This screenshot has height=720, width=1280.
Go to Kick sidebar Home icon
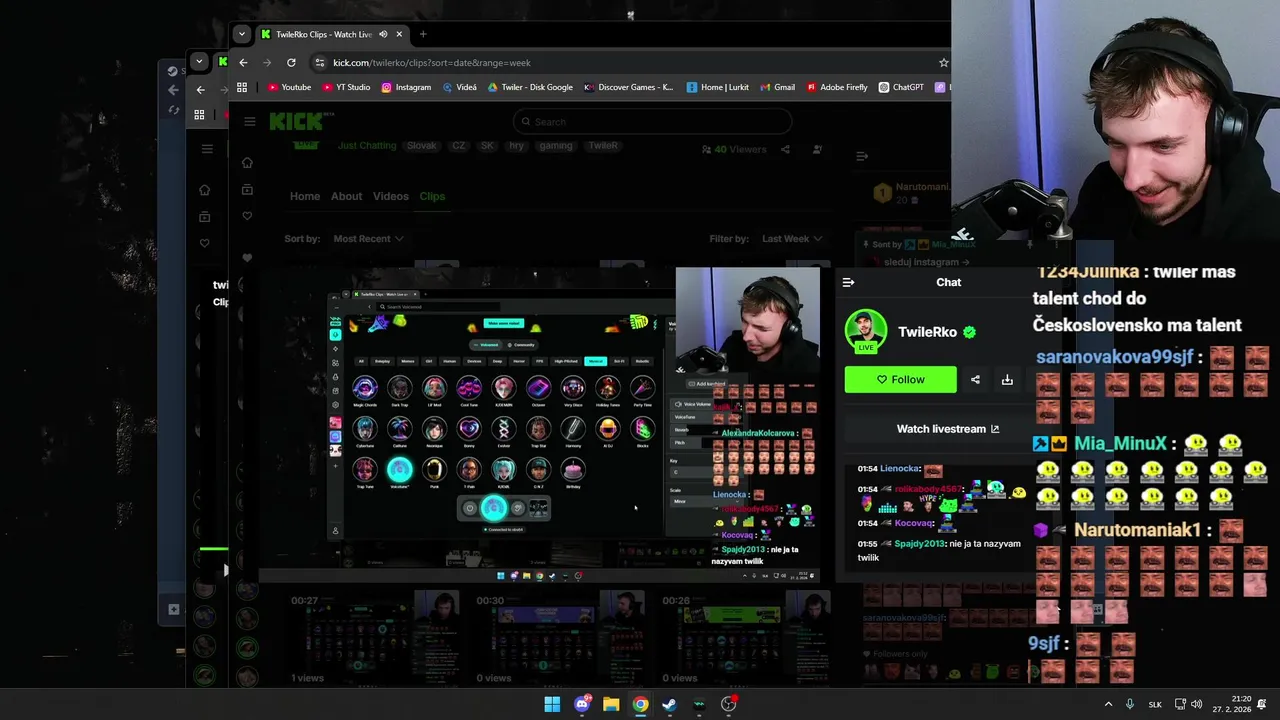coord(247,163)
